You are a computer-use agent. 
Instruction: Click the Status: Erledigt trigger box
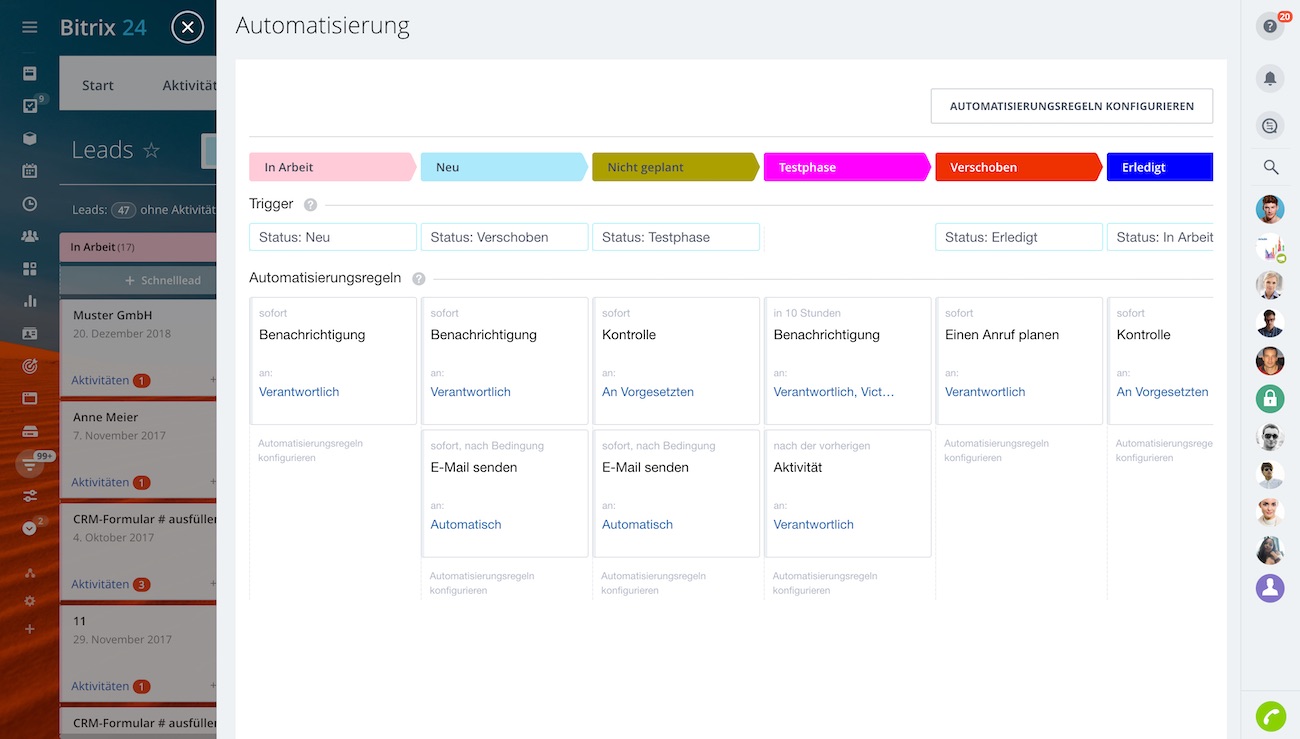click(x=1019, y=237)
